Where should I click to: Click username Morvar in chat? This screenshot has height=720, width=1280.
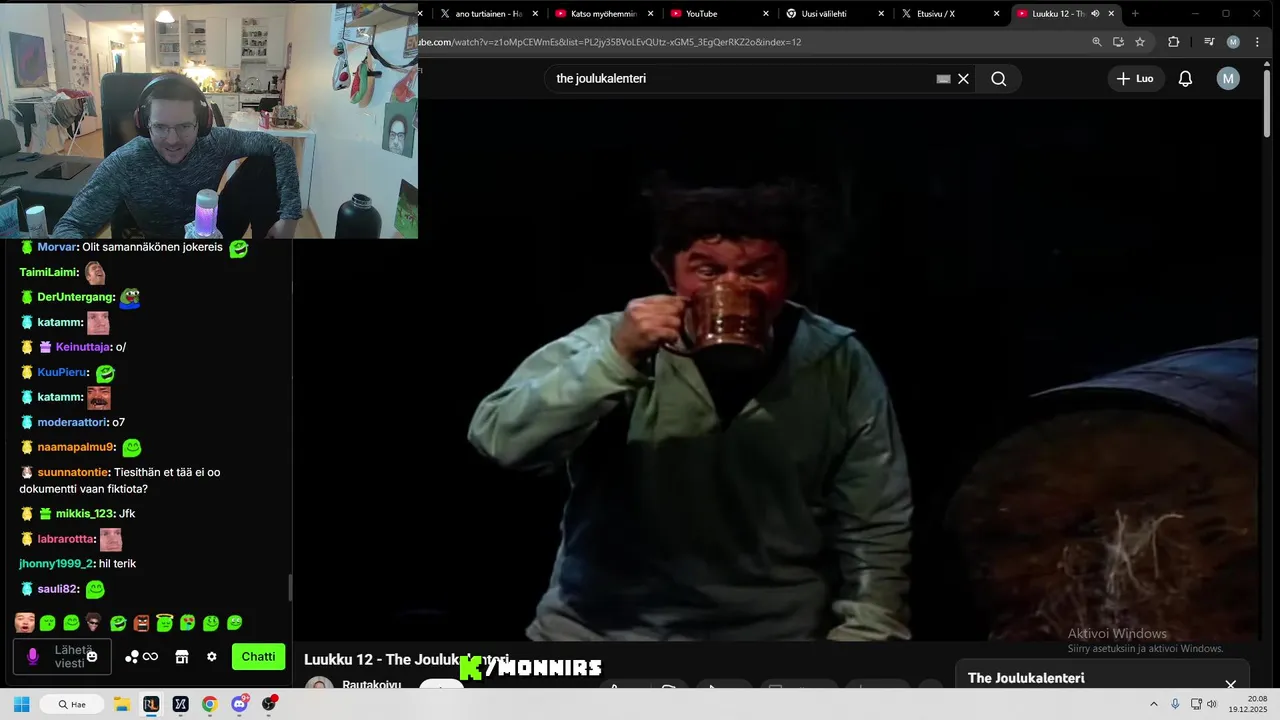57,247
